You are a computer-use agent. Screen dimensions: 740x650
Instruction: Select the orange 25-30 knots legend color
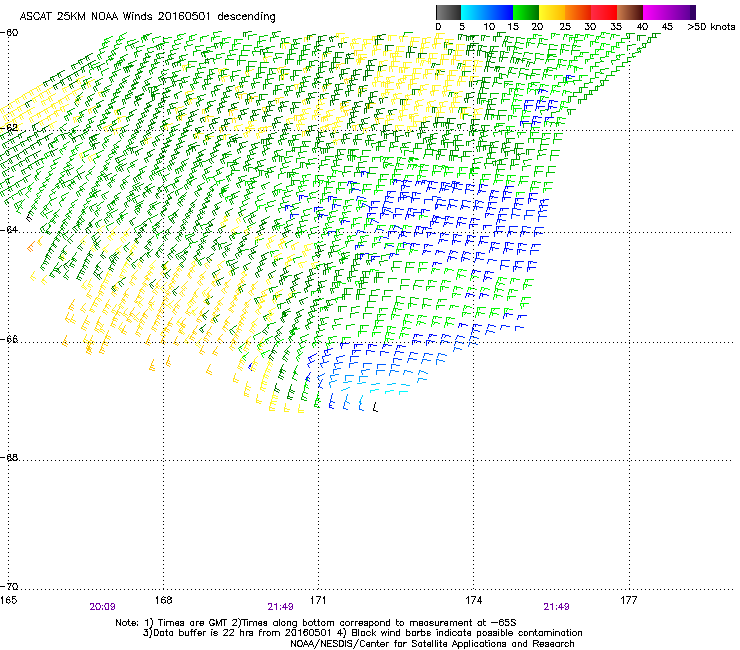[578, 12]
